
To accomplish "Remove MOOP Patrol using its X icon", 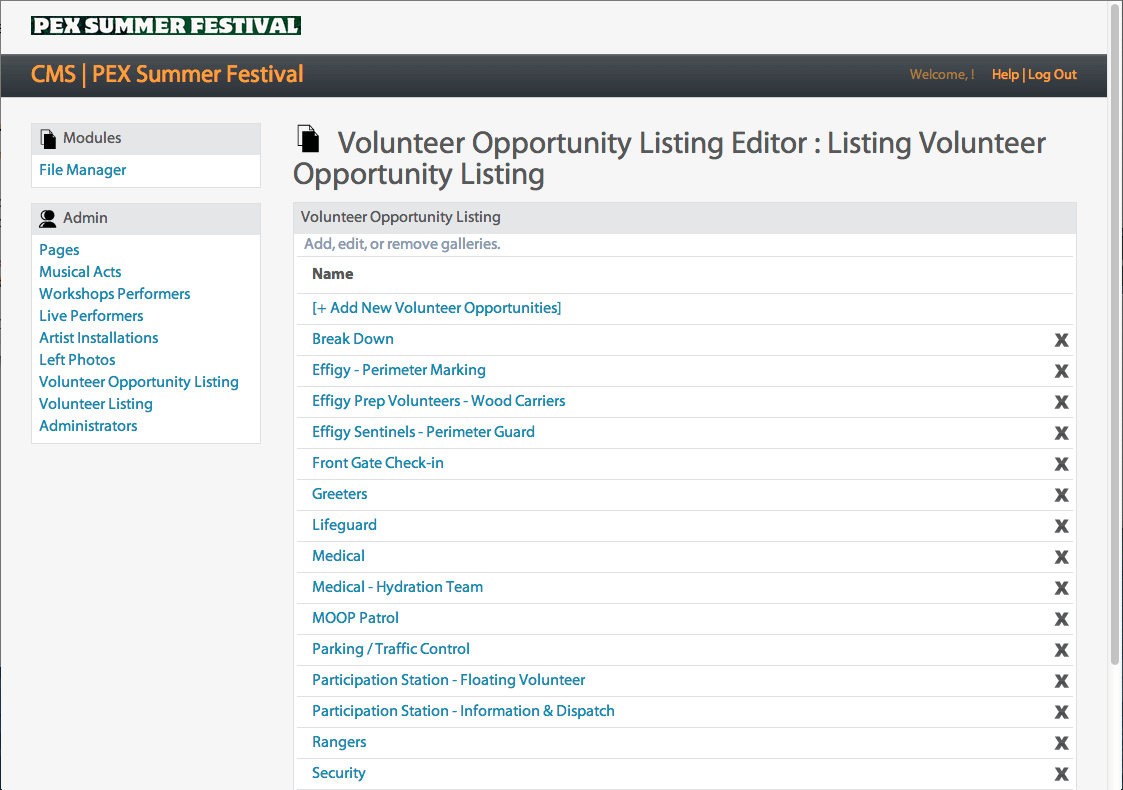I will (x=1061, y=619).
